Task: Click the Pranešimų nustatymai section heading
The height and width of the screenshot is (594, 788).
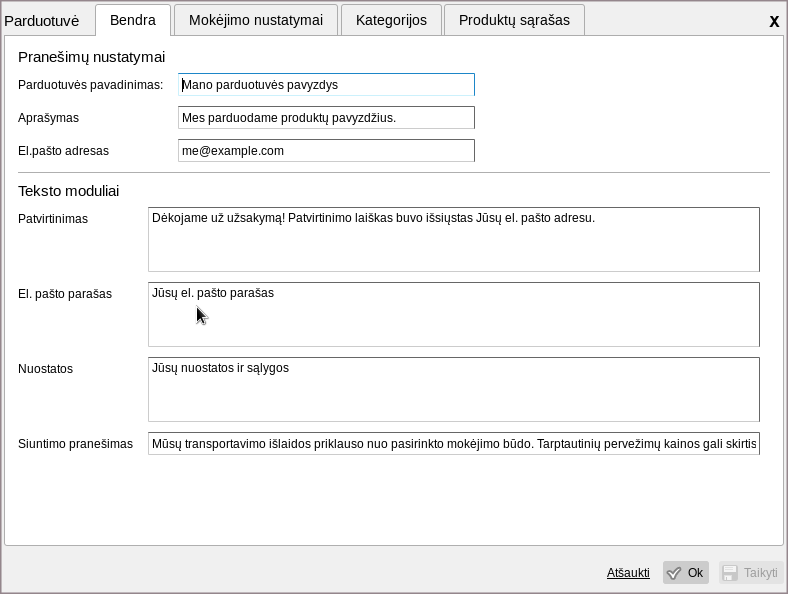Action: pyautogui.click(x=91, y=57)
